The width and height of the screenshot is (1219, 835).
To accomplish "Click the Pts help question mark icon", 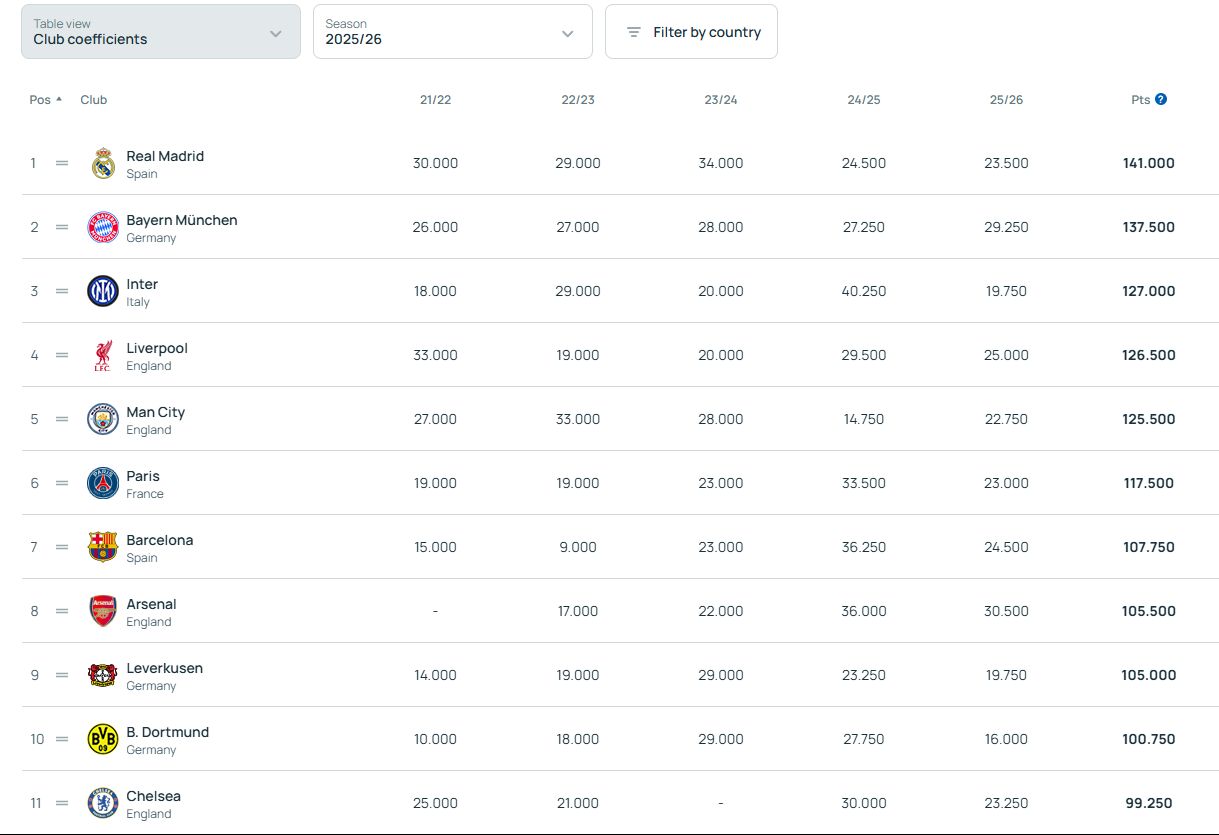I will pyautogui.click(x=1161, y=99).
